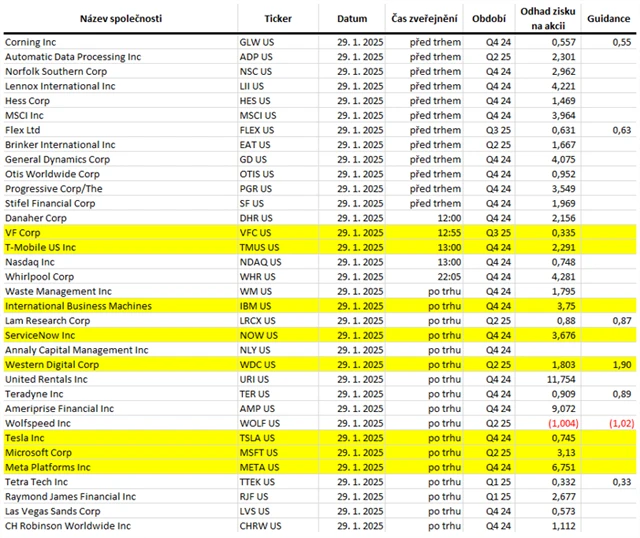This screenshot has width=640, height=538.
Task: Click Western Digital's guidance value 1,90
Action: click(x=617, y=365)
